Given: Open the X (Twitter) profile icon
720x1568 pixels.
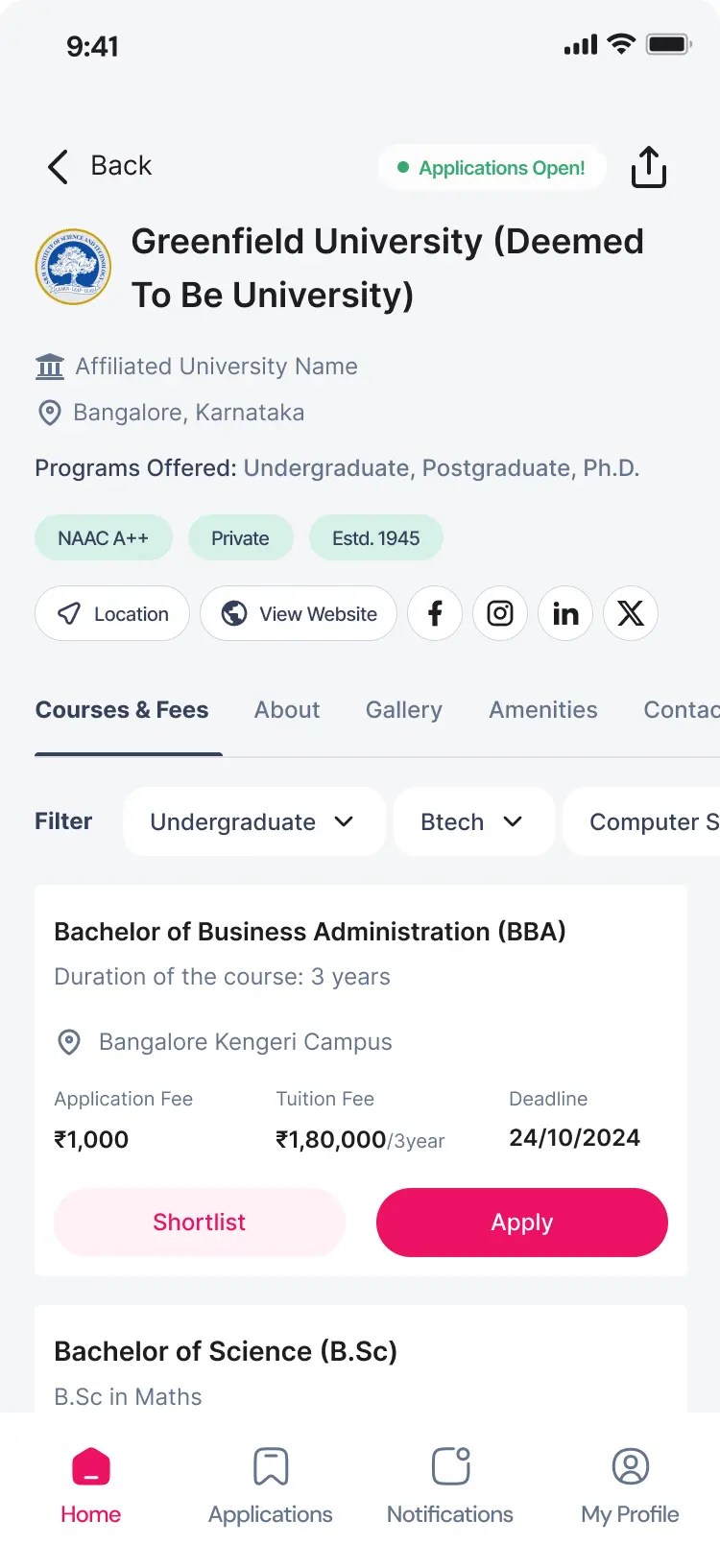Looking at the screenshot, I should pyautogui.click(x=631, y=613).
